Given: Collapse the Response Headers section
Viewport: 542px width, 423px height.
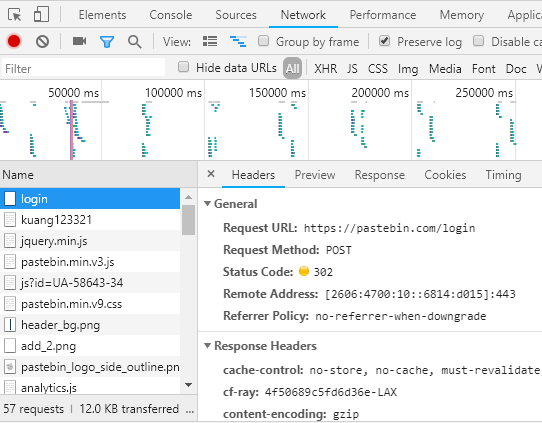Looking at the screenshot, I should coord(207,346).
